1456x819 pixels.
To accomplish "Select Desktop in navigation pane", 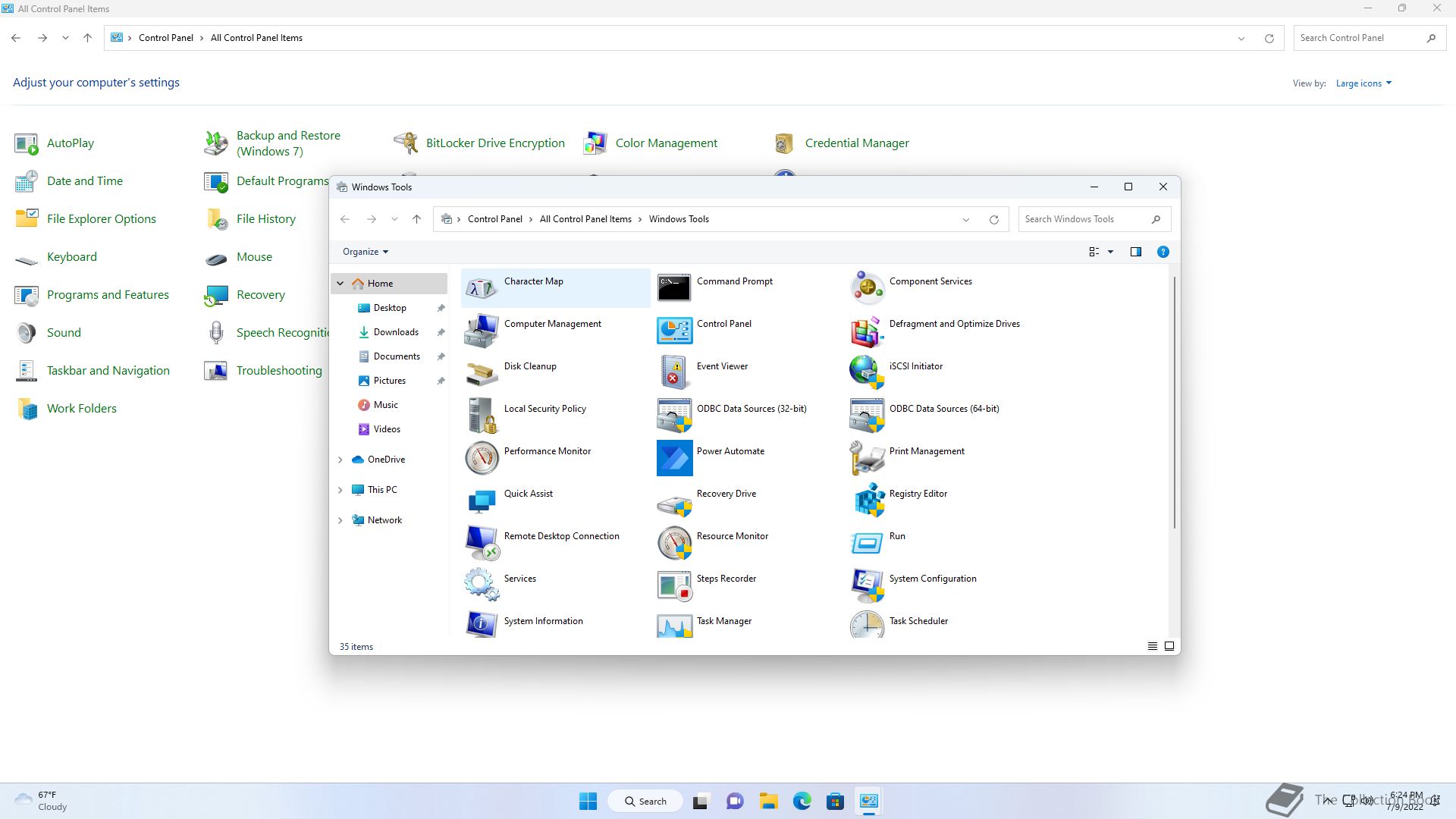I will point(390,308).
